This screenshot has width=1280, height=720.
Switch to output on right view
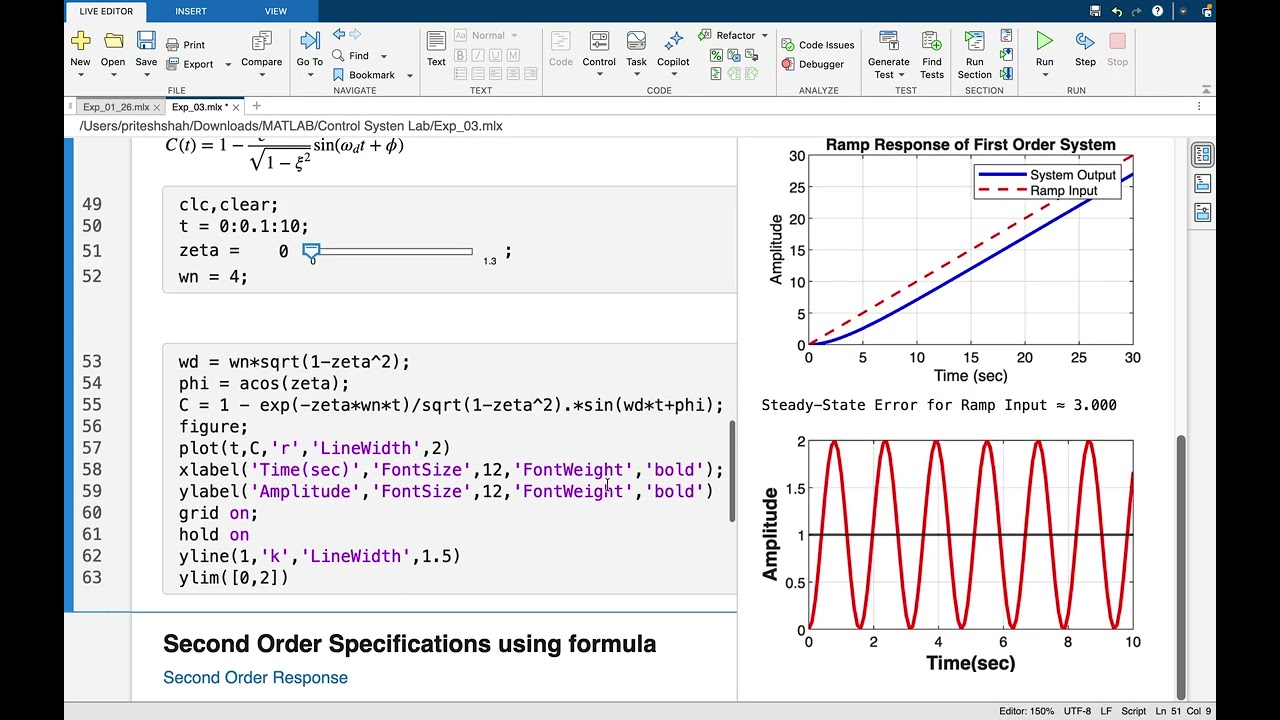click(1202, 155)
